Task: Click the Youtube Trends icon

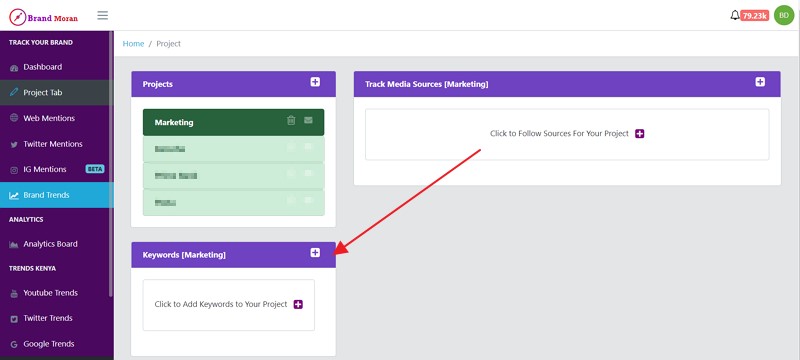Action: [x=14, y=293]
